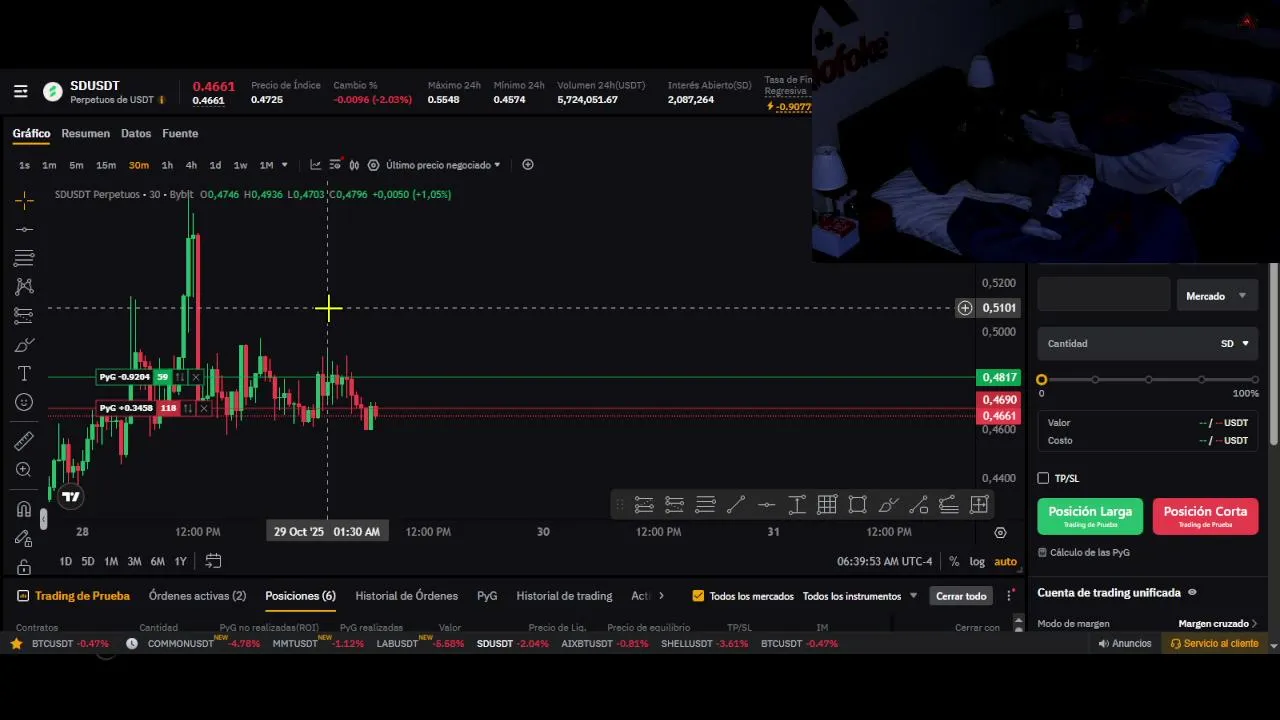This screenshot has height=720, width=1280.
Task: Click the Posición Larga button
Action: pyautogui.click(x=1090, y=516)
